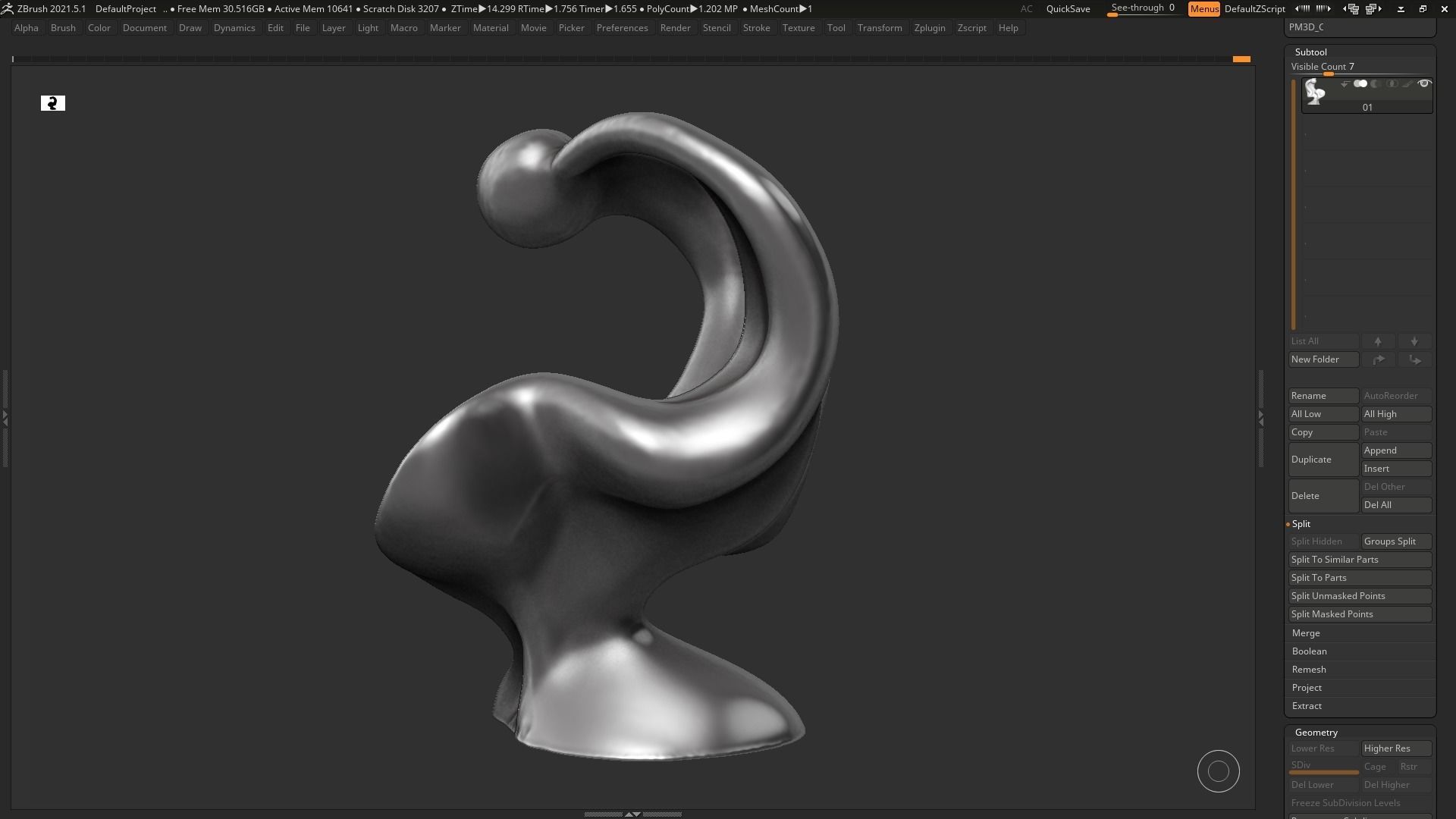Open the Brush menu
The width and height of the screenshot is (1456, 819).
click(63, 28)
